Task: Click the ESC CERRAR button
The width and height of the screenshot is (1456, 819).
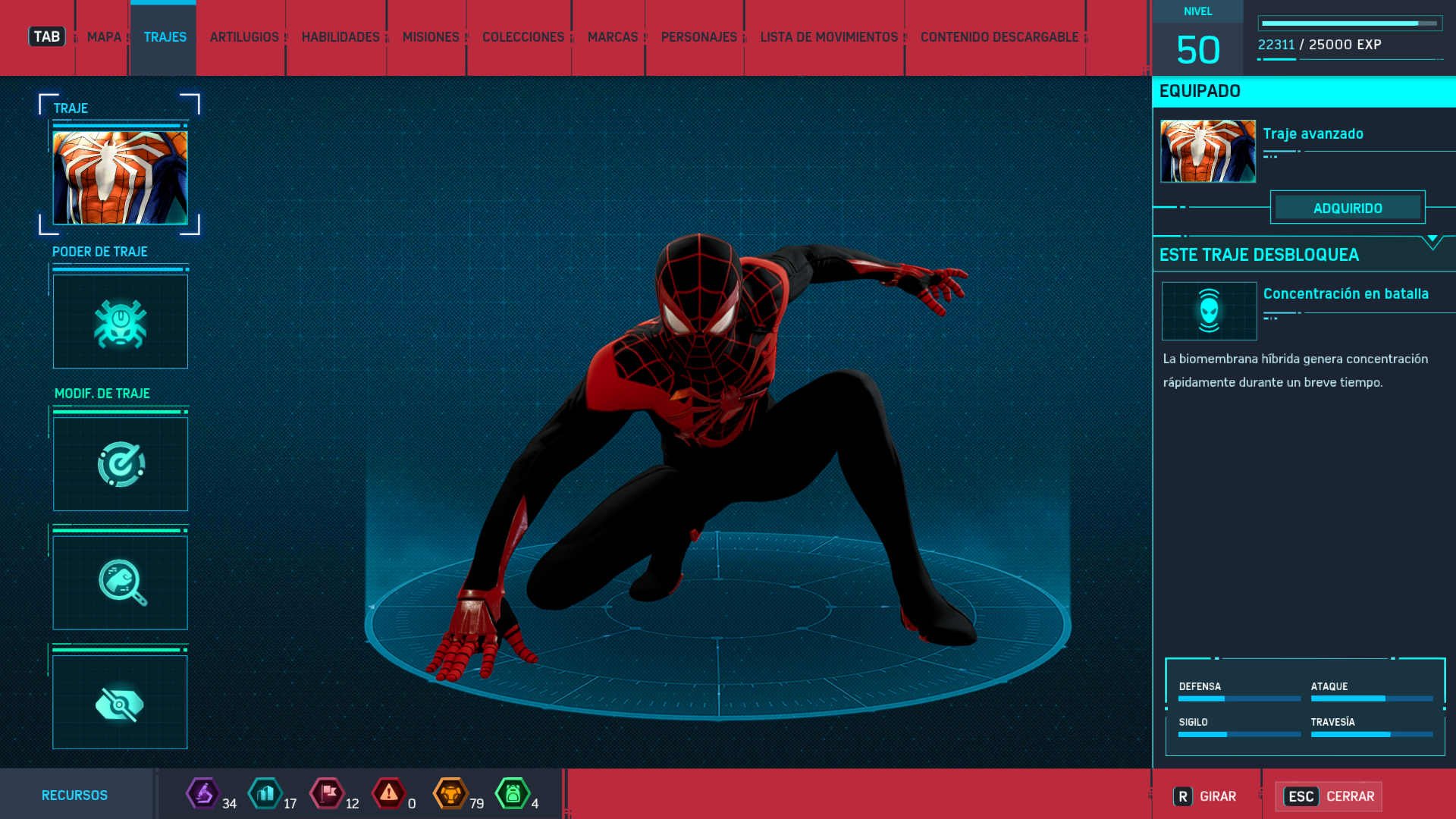Action: tap(1329, 796)
